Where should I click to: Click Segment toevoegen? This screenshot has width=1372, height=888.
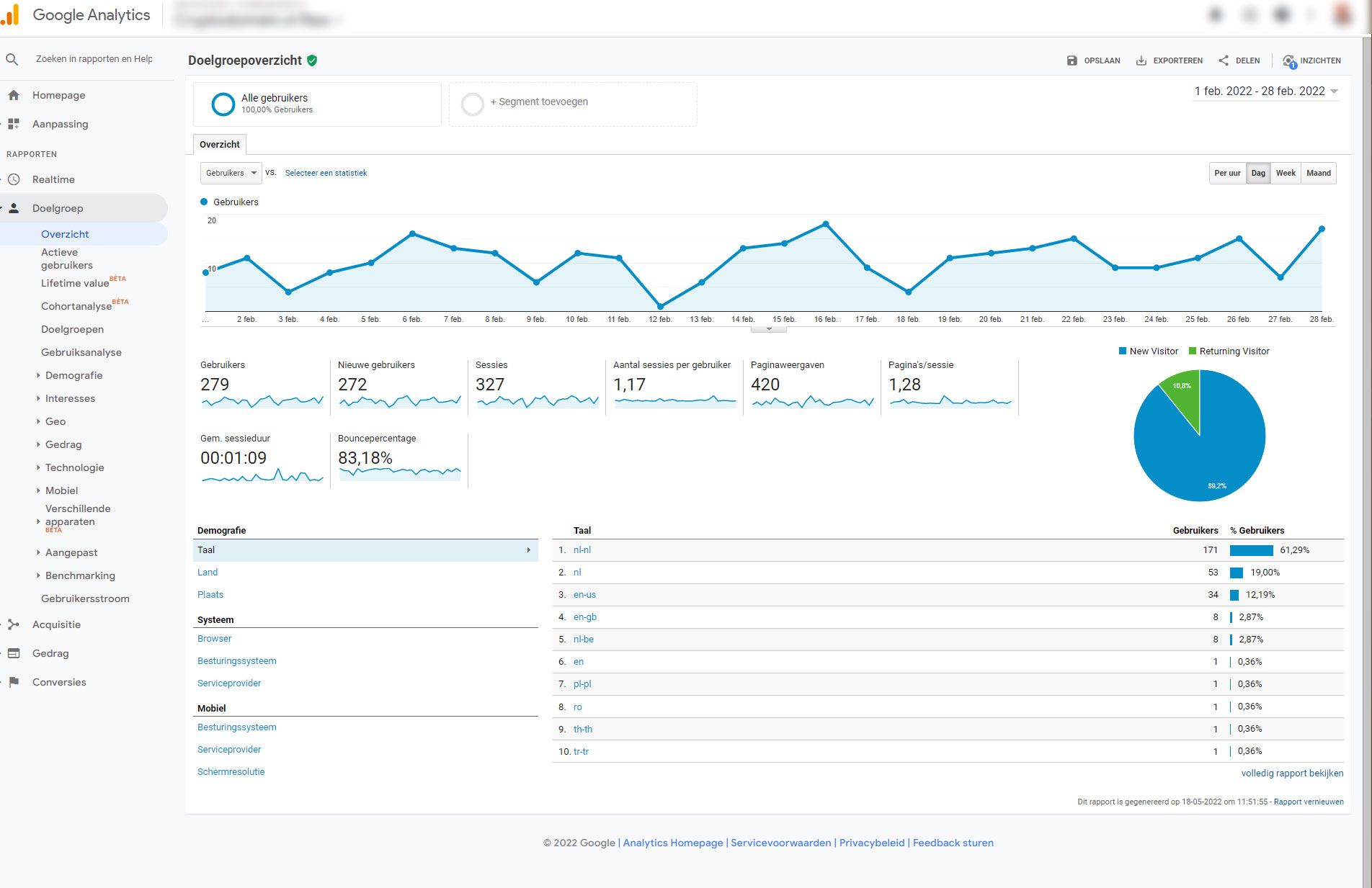point(539,102)
